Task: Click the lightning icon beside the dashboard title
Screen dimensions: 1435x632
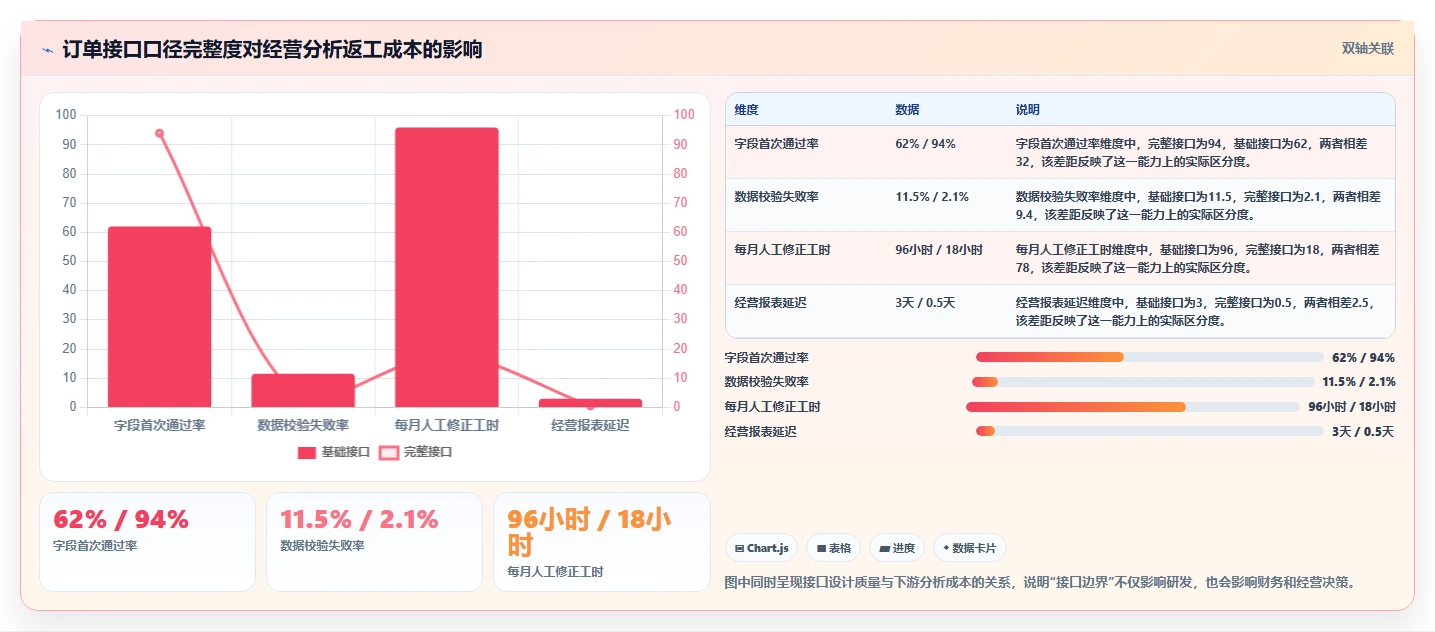Action: tap(47, 50)
